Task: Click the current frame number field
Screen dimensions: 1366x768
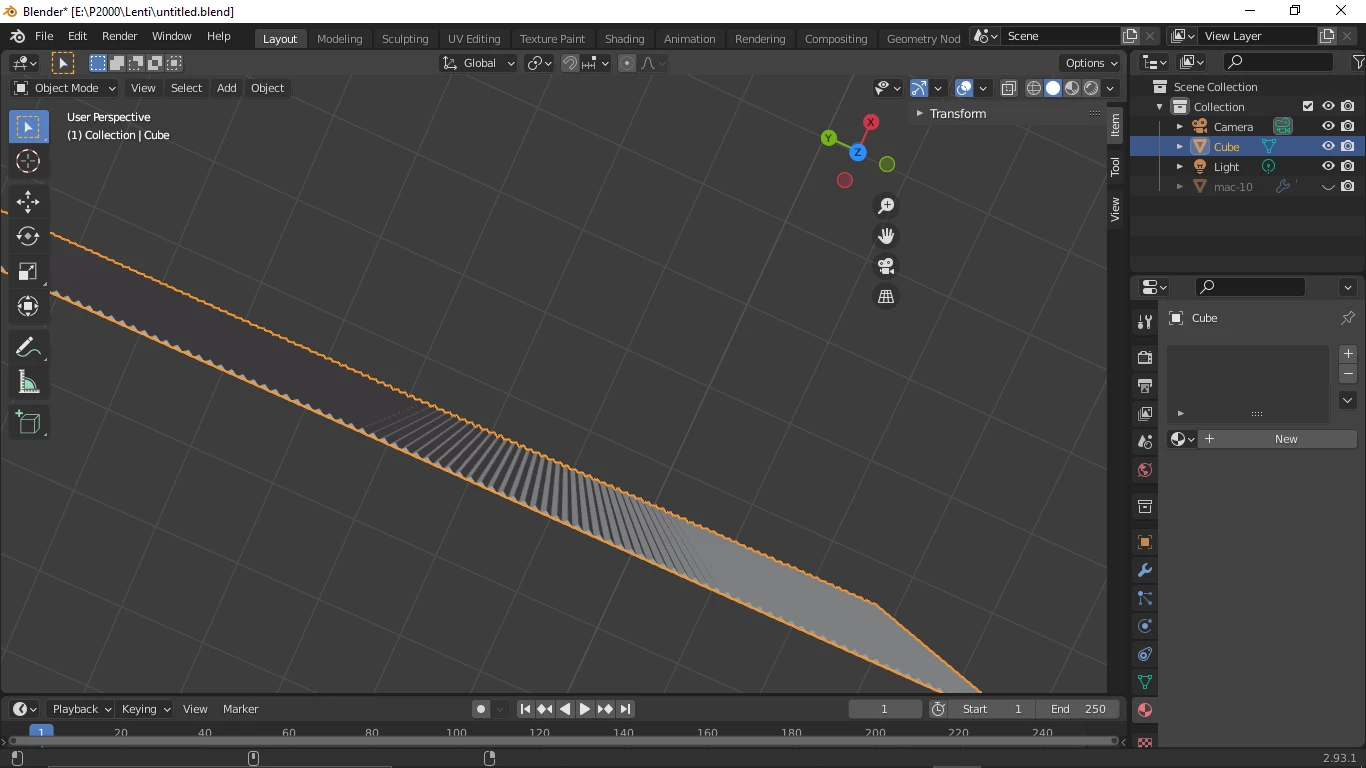Action: click(885, 709)
